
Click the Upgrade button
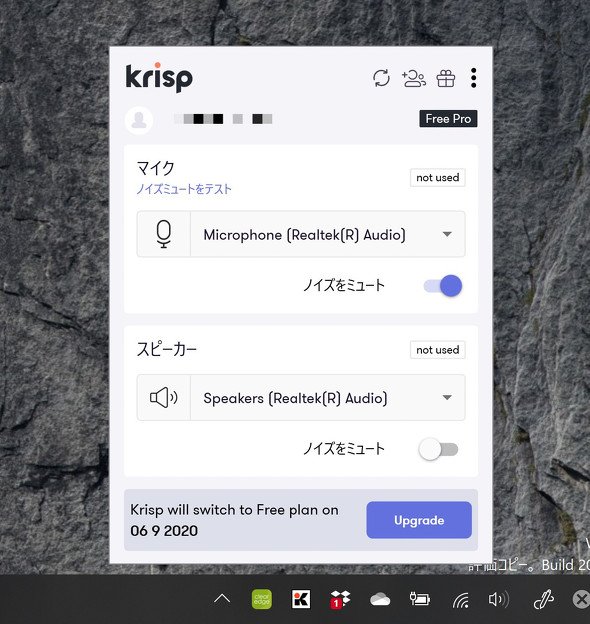tap(419, 520)
